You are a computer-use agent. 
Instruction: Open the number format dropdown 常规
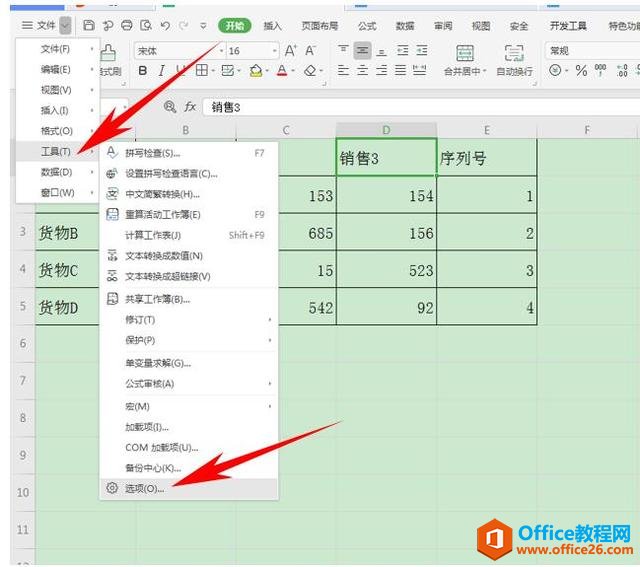pos(592,51)
